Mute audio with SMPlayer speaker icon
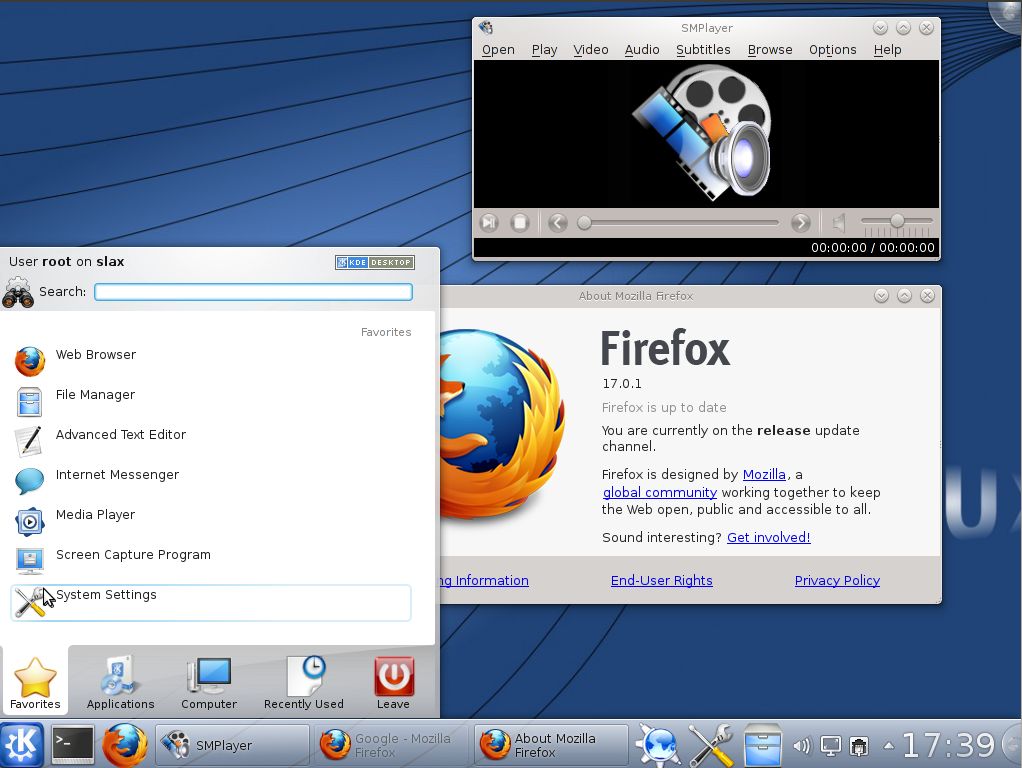 pyautogui.click(x=840, y=223)
